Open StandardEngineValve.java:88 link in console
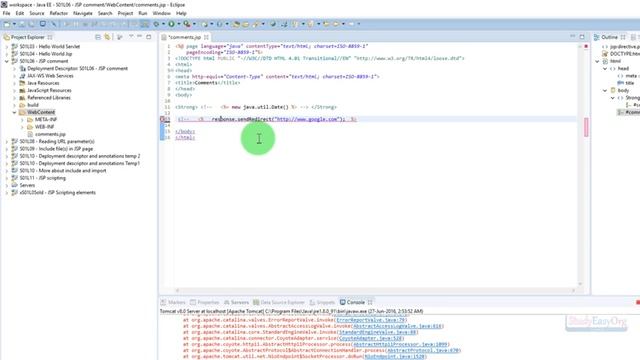Viewport: 640px width, 360px height. [378, 332]
